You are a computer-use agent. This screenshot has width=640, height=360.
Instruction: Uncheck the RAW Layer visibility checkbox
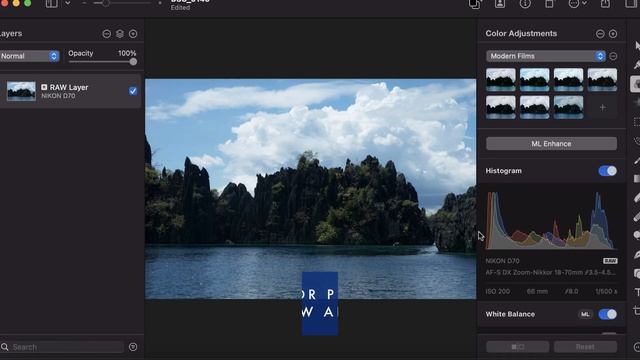[133, 91]
